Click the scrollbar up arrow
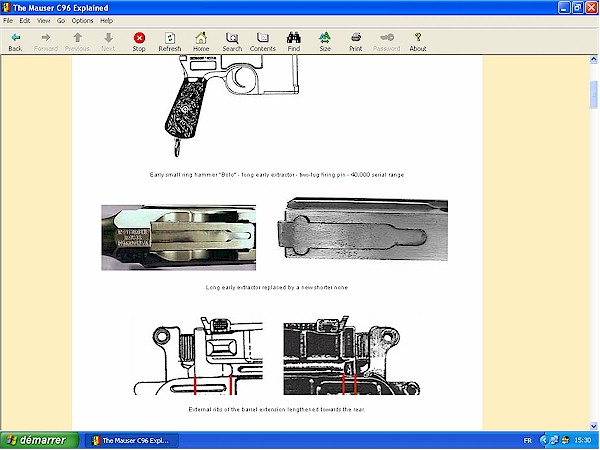The width and height of the screenshot is (600, 450). pos(593,59)
